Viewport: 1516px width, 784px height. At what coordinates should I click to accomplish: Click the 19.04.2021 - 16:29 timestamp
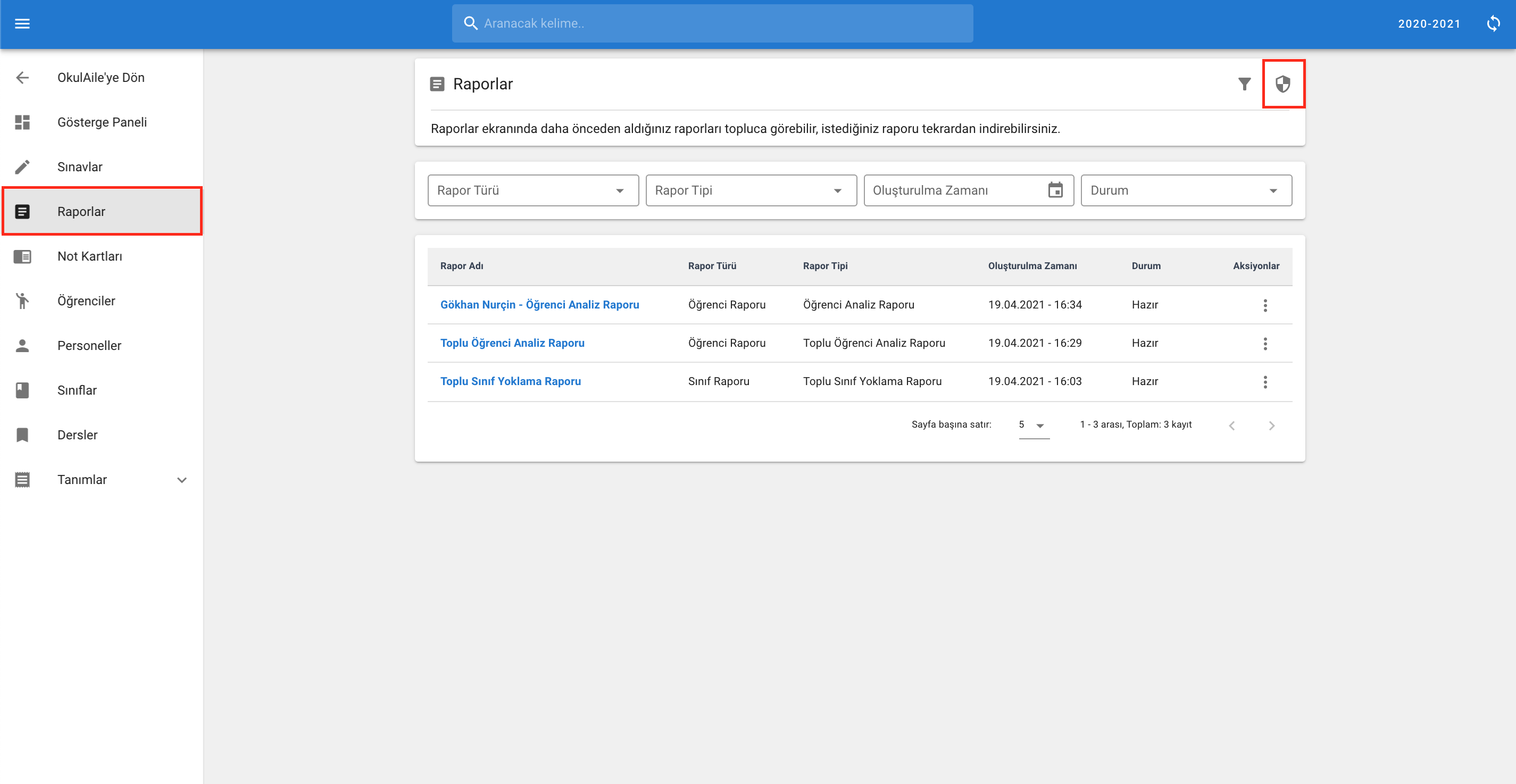(x=1035, y=343)
